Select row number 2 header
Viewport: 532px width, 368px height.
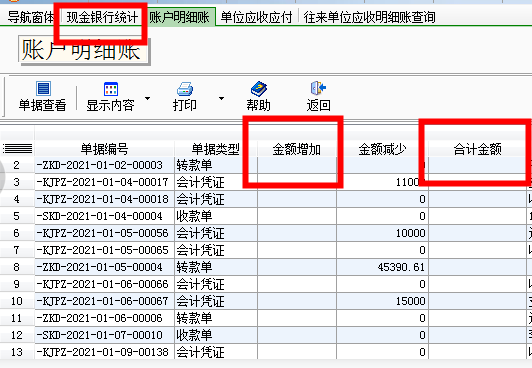point(17,165)
